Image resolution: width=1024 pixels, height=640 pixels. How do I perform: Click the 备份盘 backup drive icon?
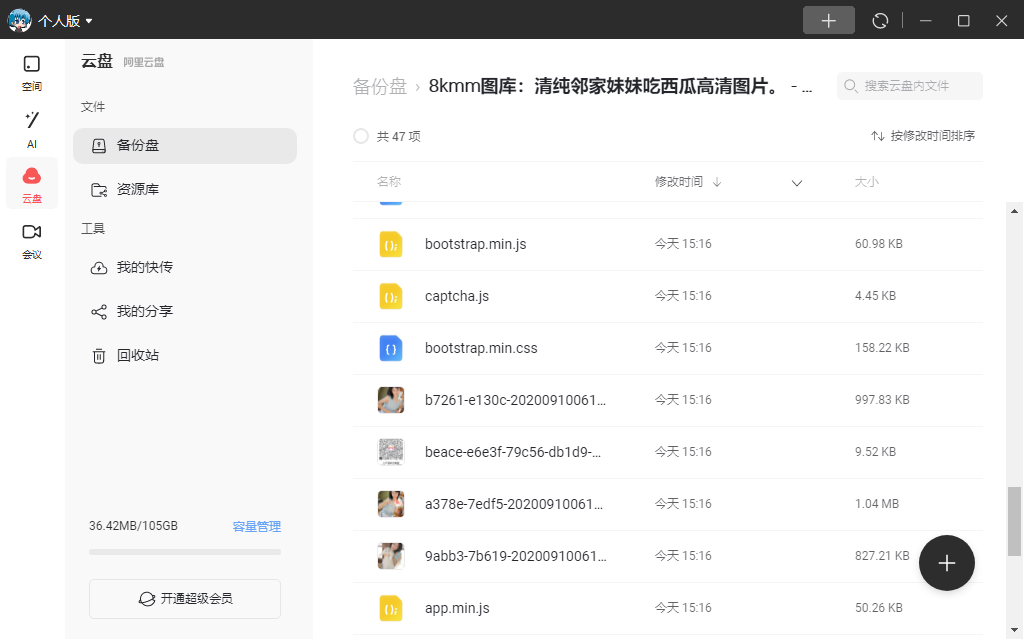pos(99,146)
